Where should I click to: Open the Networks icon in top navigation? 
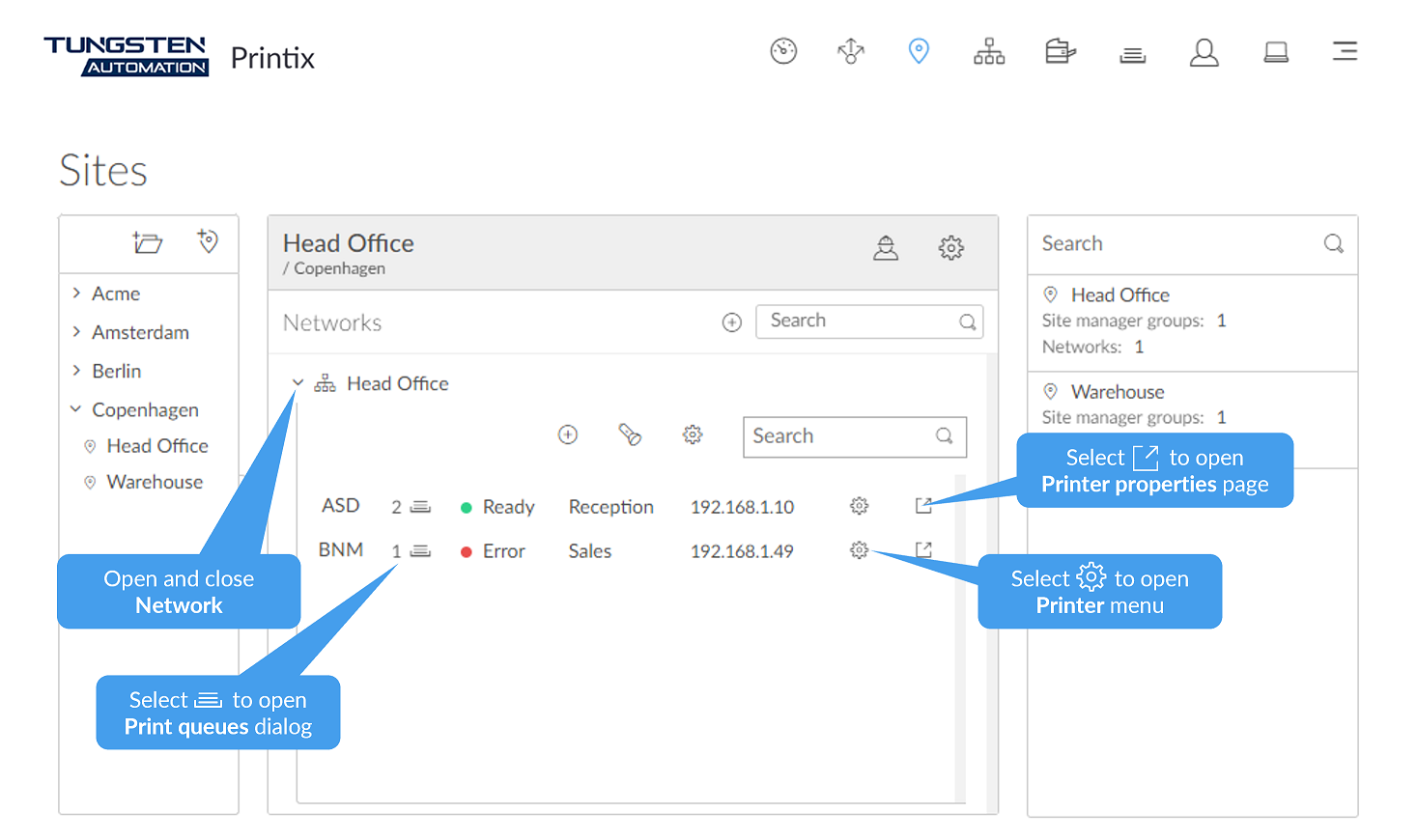point(988,51)
